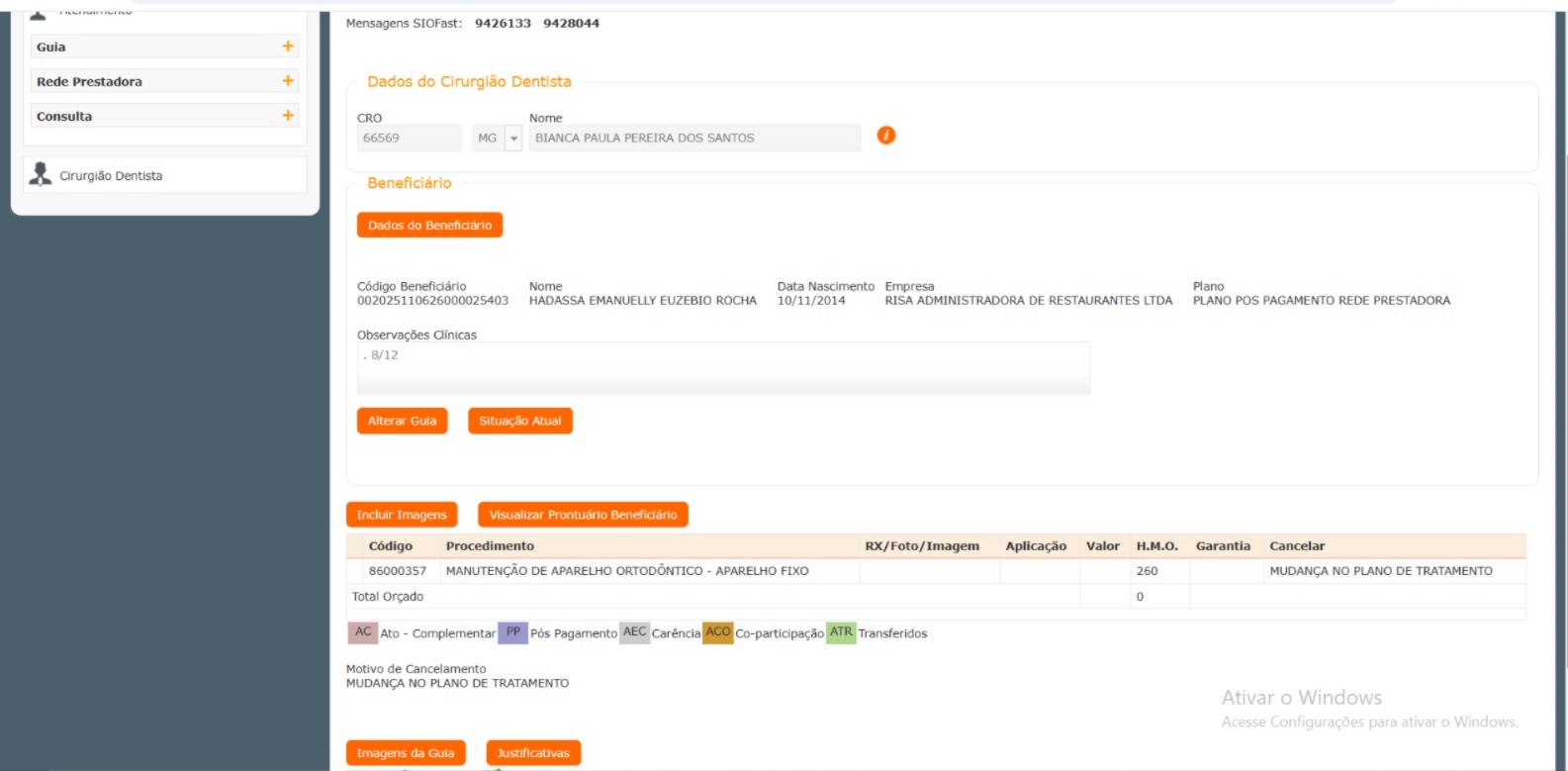Click SIOFast message 9428044
The height and width of the screenshot is (771, 1568).
(571, 24)
